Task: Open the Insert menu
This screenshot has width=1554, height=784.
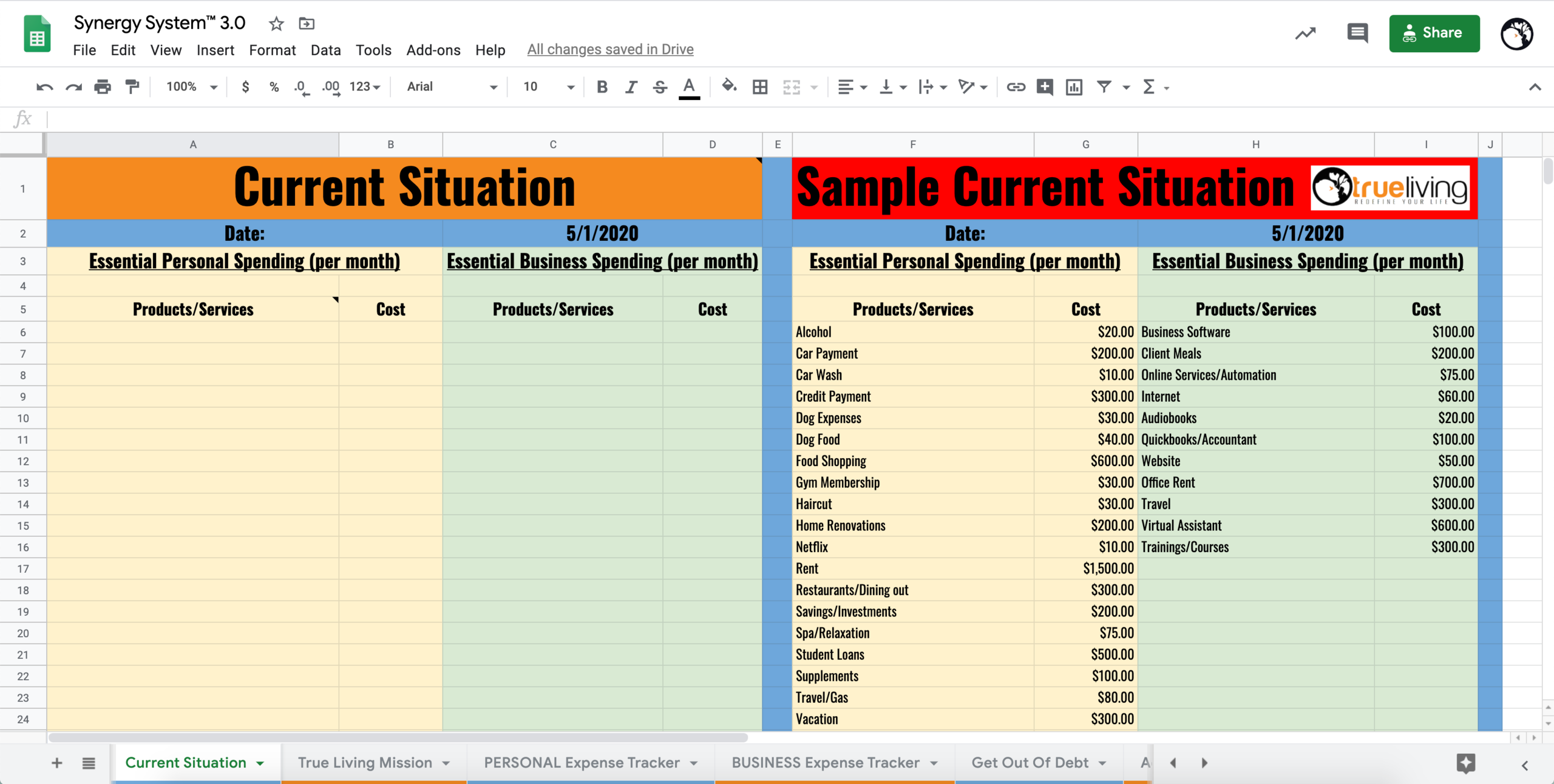Action: (x=215, y=50)
